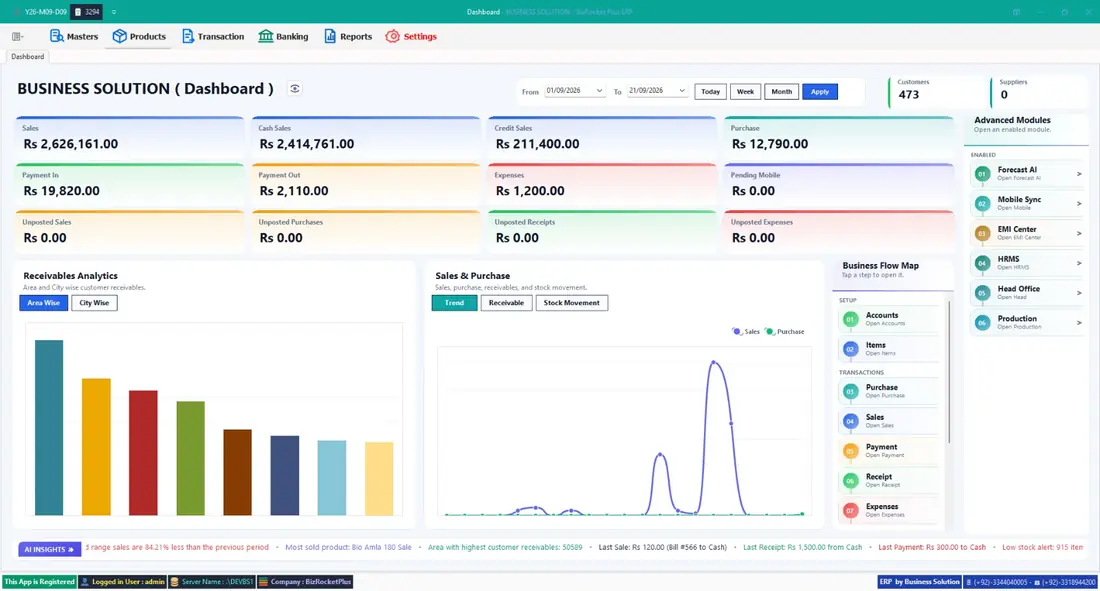The image size is (1100, 591).
Task: Open the Banking menu
Action: (283, 36)
